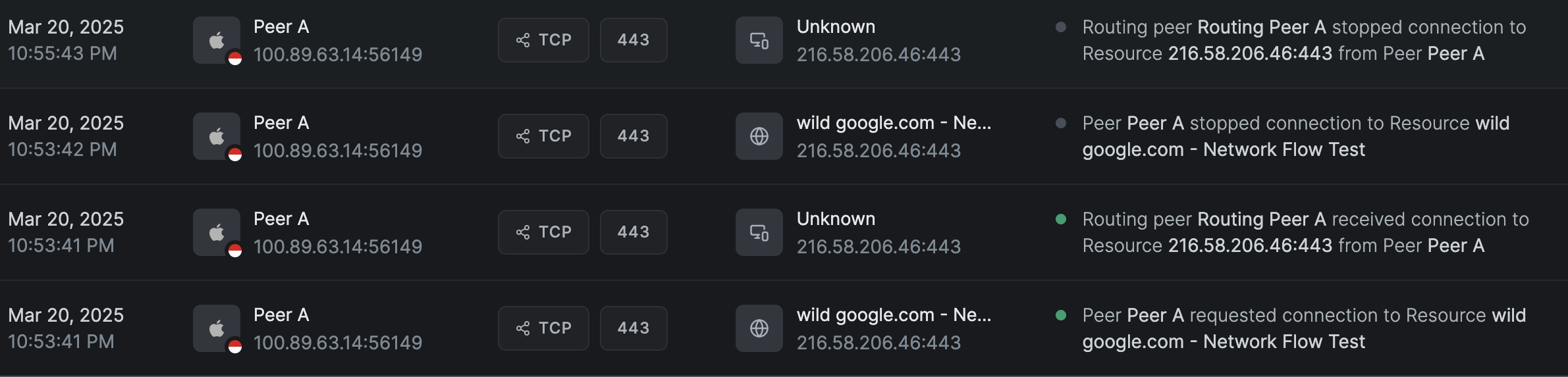Viewport: 1568px width, 377px height.
Task: Click the 443 port badge in the bottom row
Action: tap(634, 328)
